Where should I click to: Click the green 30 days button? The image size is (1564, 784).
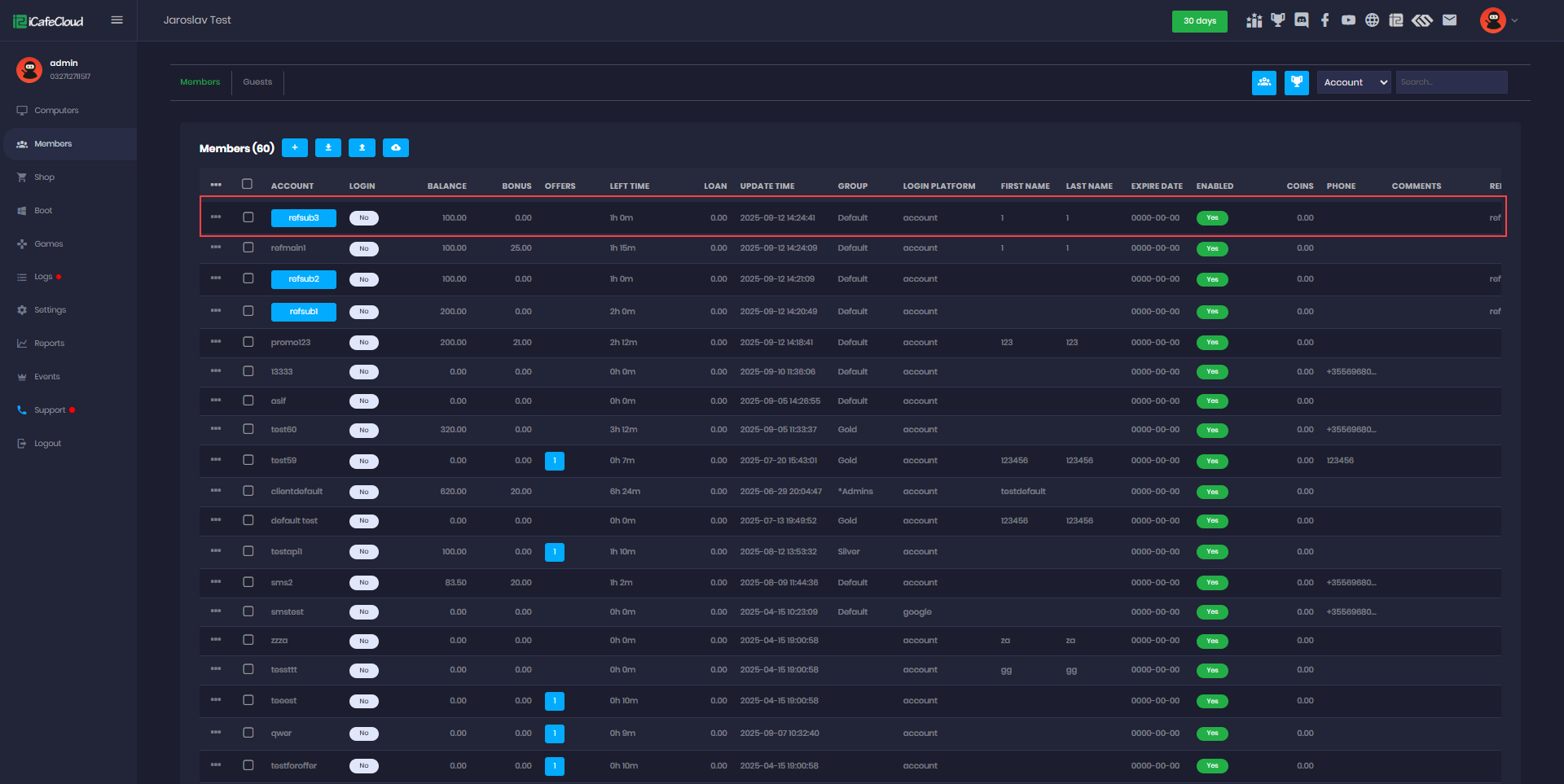pos(1199,21)
